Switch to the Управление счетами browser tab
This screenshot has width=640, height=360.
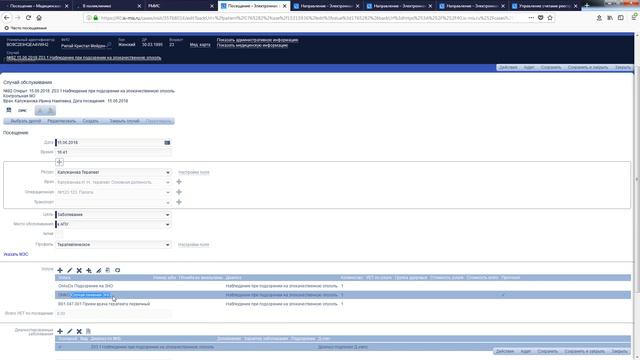pyautogui.click(x=544, y=6)
